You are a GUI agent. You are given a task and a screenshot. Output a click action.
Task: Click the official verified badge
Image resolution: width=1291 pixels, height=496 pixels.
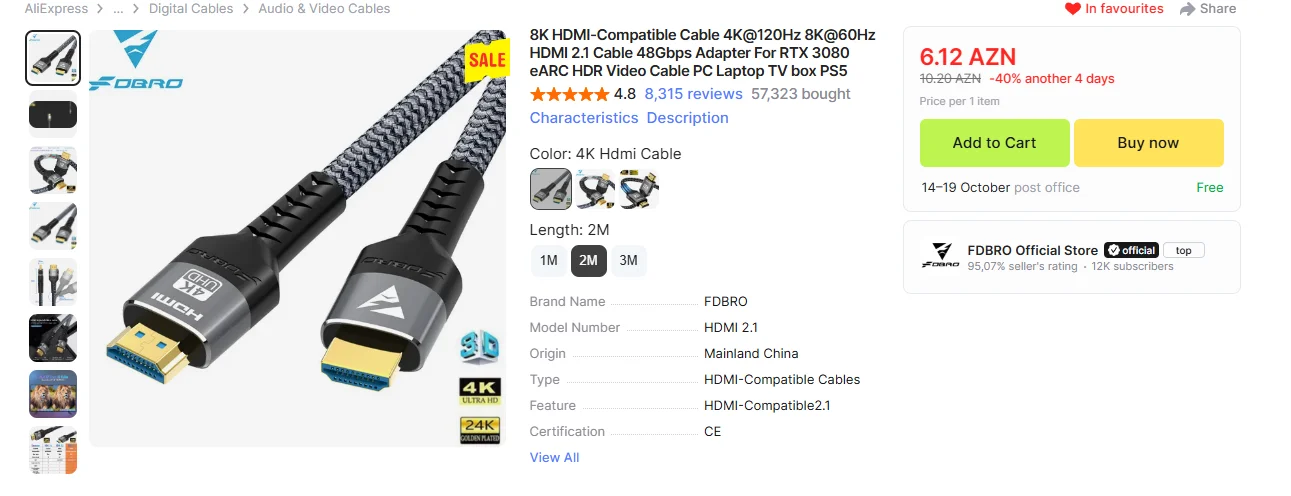[x=1131, y=250]
